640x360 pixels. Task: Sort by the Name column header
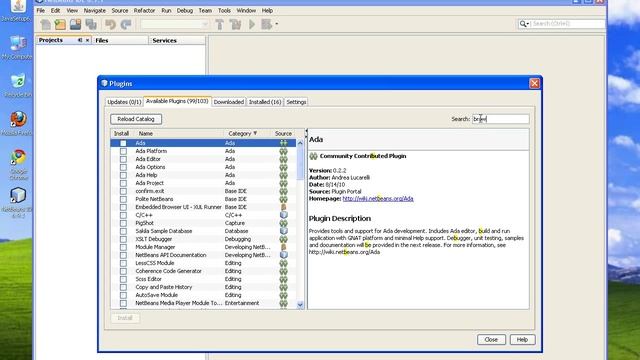(x=178, y=133)
